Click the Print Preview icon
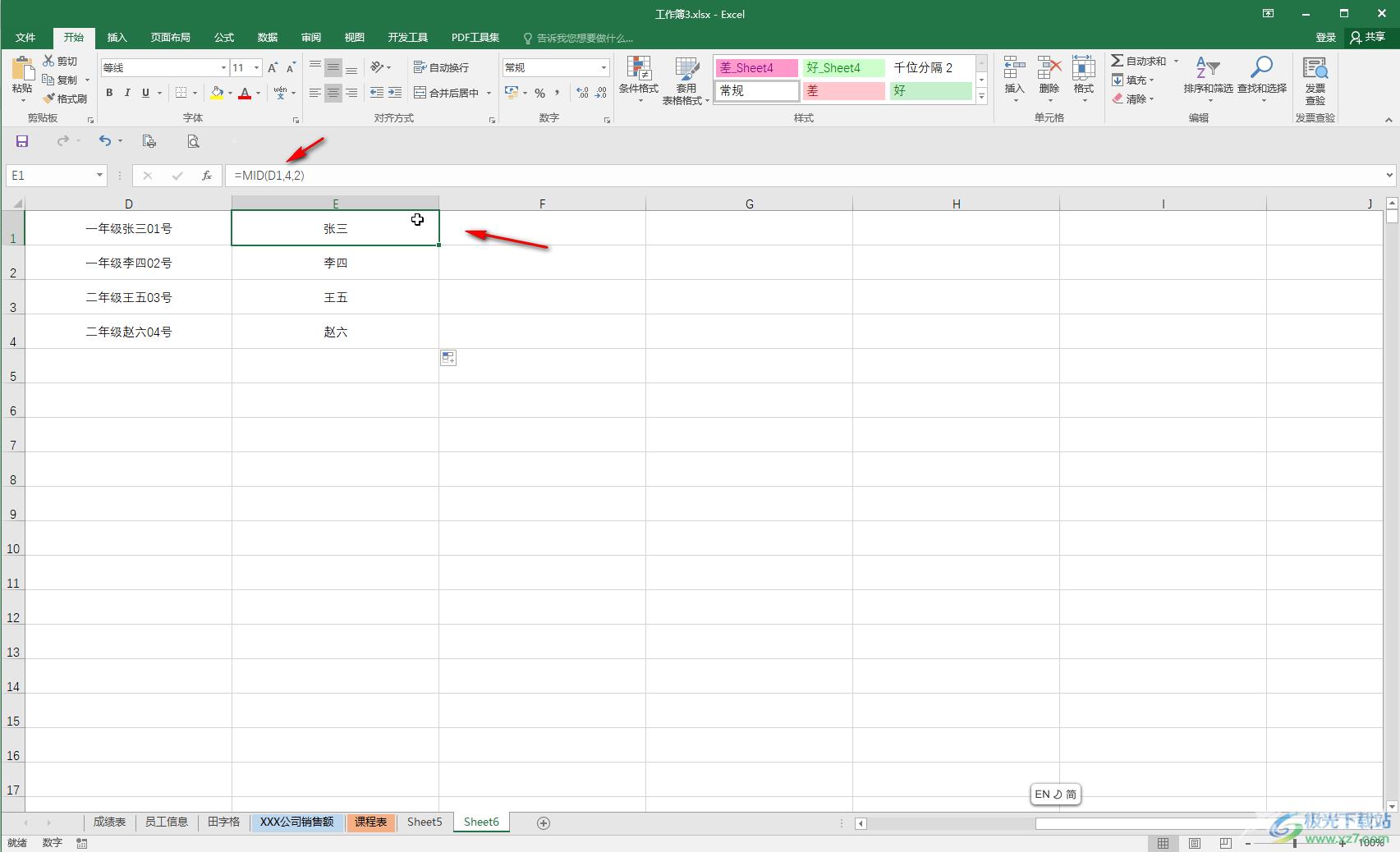 pos(193,141)
